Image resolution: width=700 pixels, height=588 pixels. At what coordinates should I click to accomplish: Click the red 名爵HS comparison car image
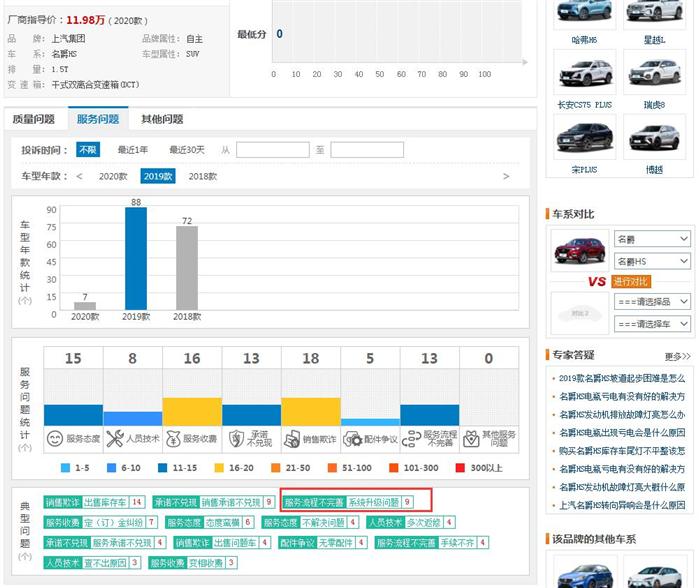pyautogui.click(x=579, y=250)
